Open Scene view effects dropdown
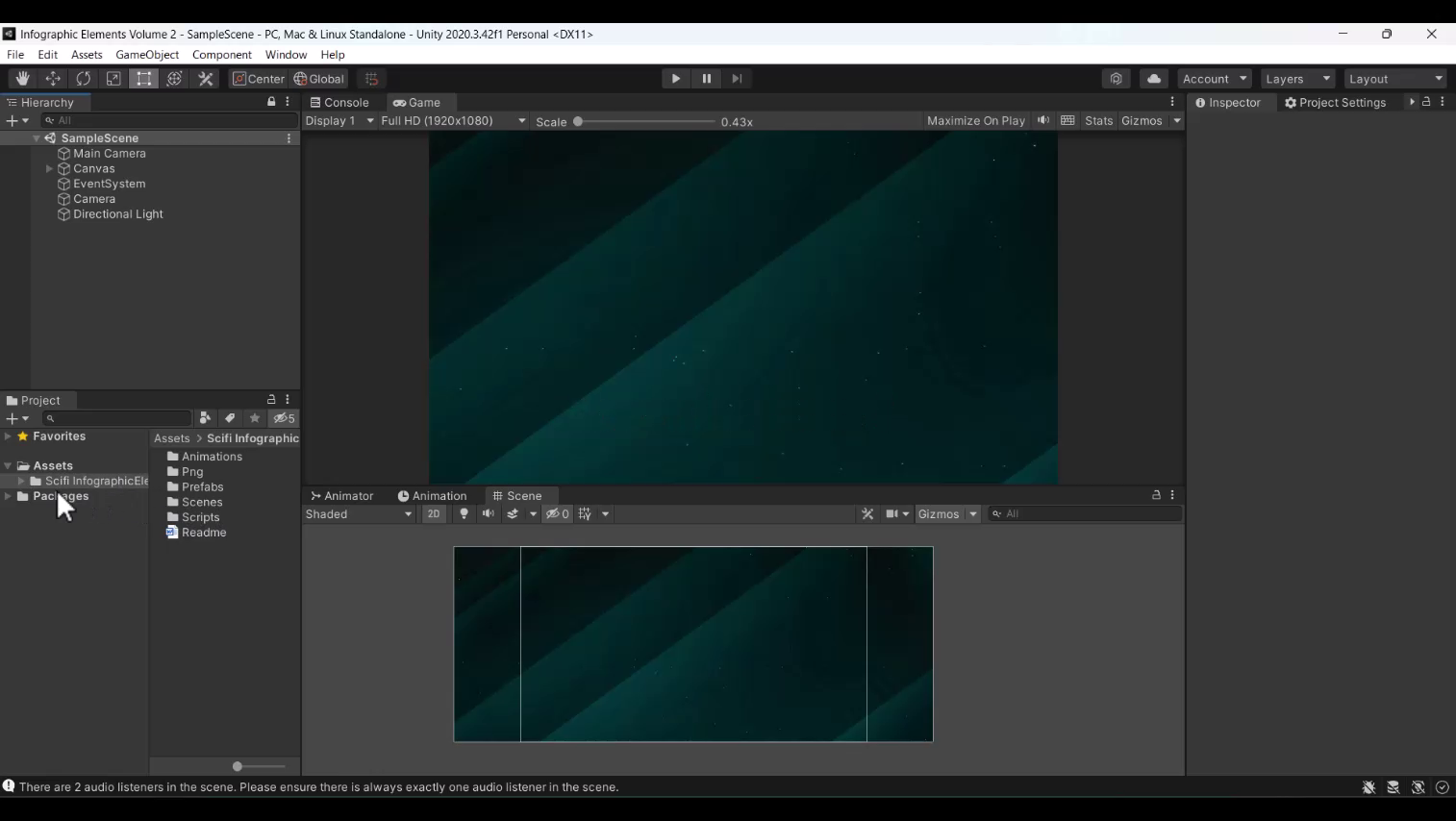 [x=534, y=514]
